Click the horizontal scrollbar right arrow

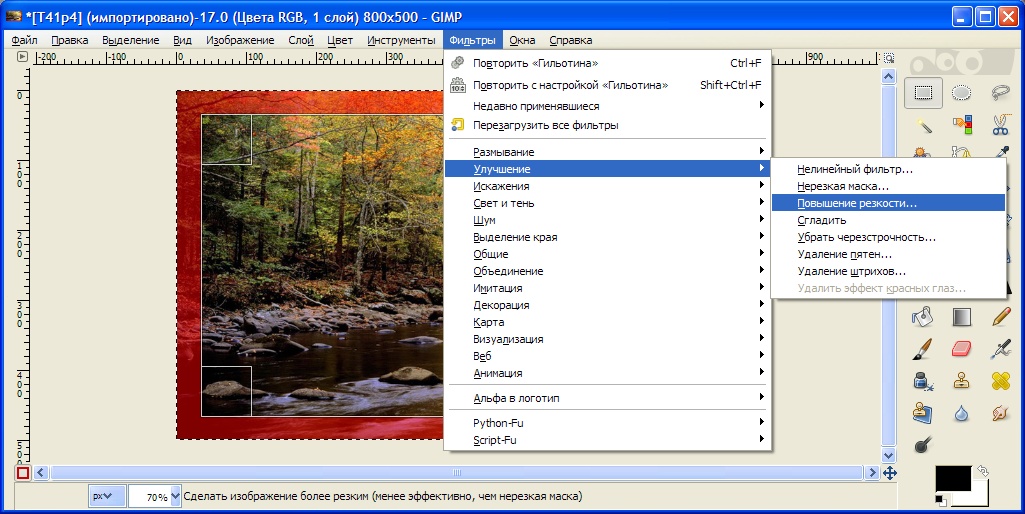872,473
